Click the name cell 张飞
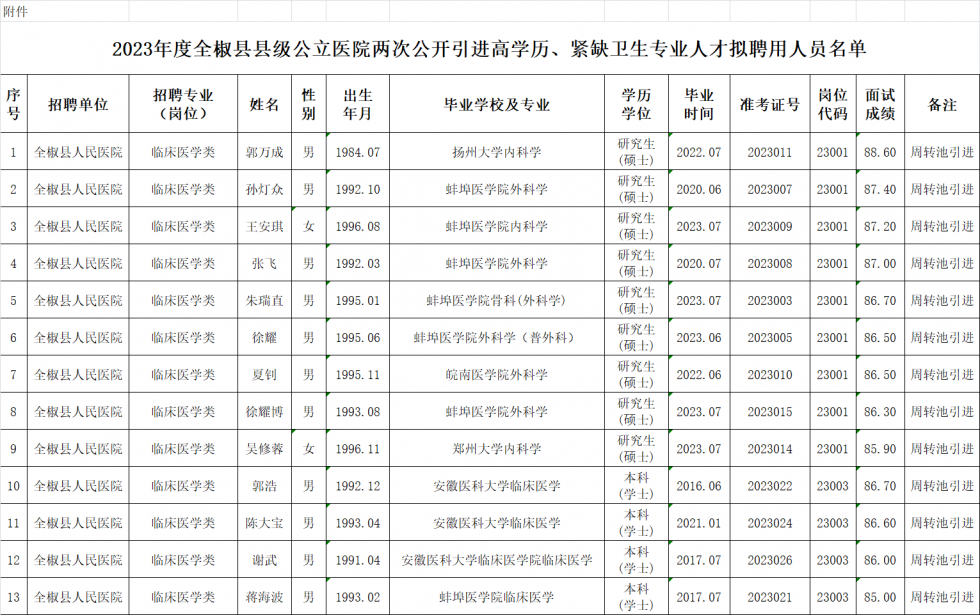 coord(264,263)
